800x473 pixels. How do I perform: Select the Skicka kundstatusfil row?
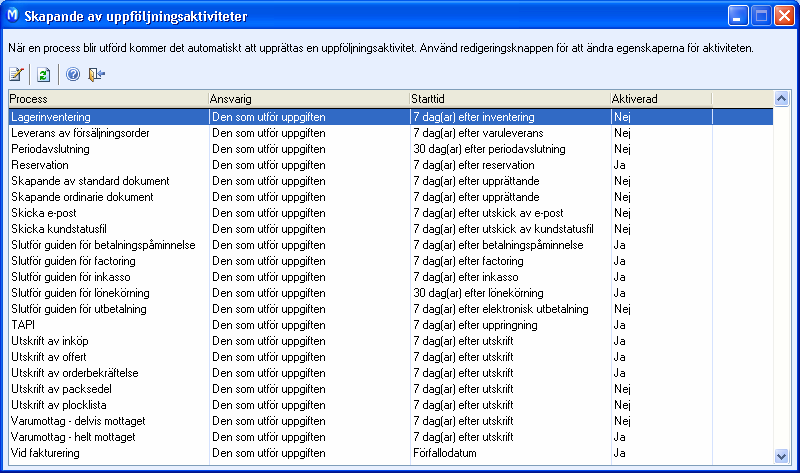pos(390,229)
